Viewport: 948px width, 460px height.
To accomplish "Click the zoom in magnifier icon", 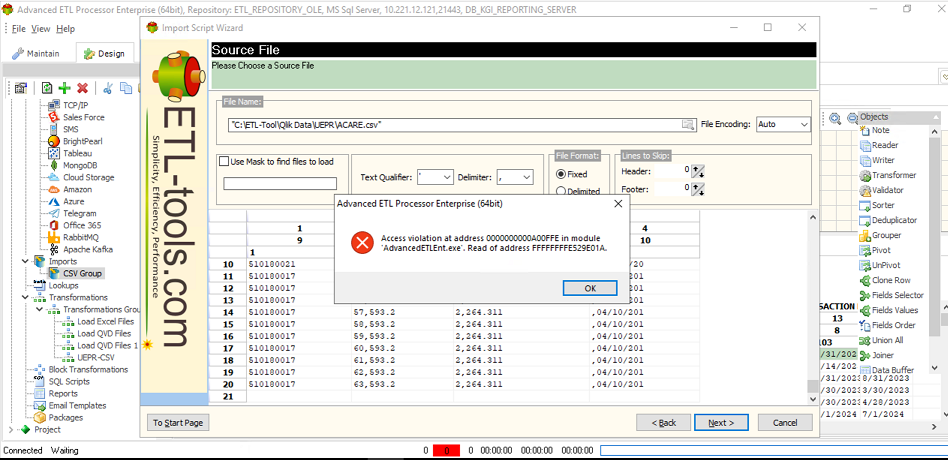I will pyautogui.click(x=835, y=119).
